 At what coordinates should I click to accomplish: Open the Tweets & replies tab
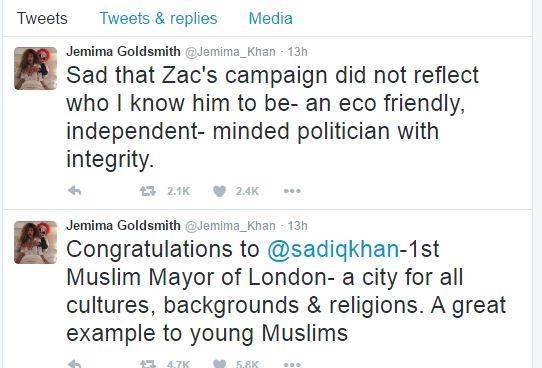pos(158,18)
